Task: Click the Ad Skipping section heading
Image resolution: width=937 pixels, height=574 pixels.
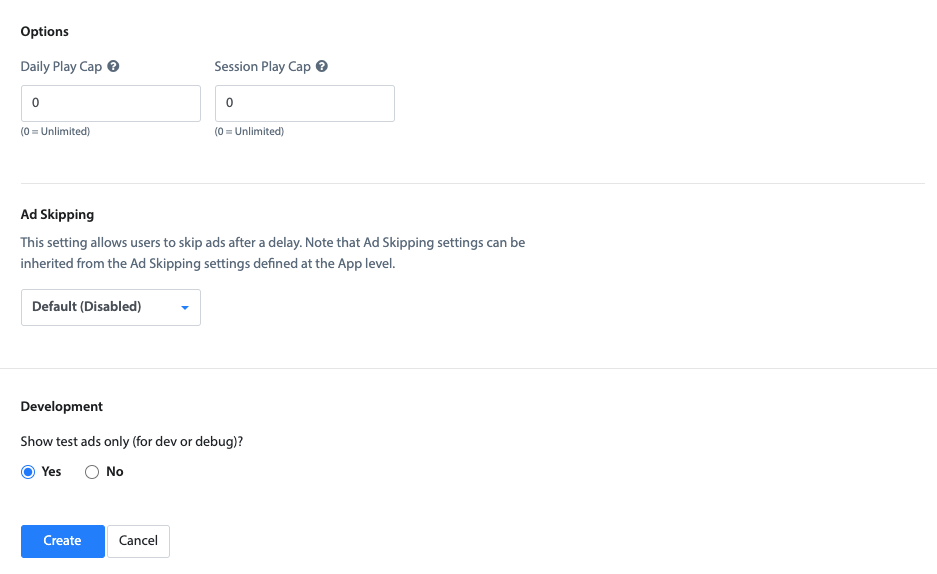Action: (57, 214)
